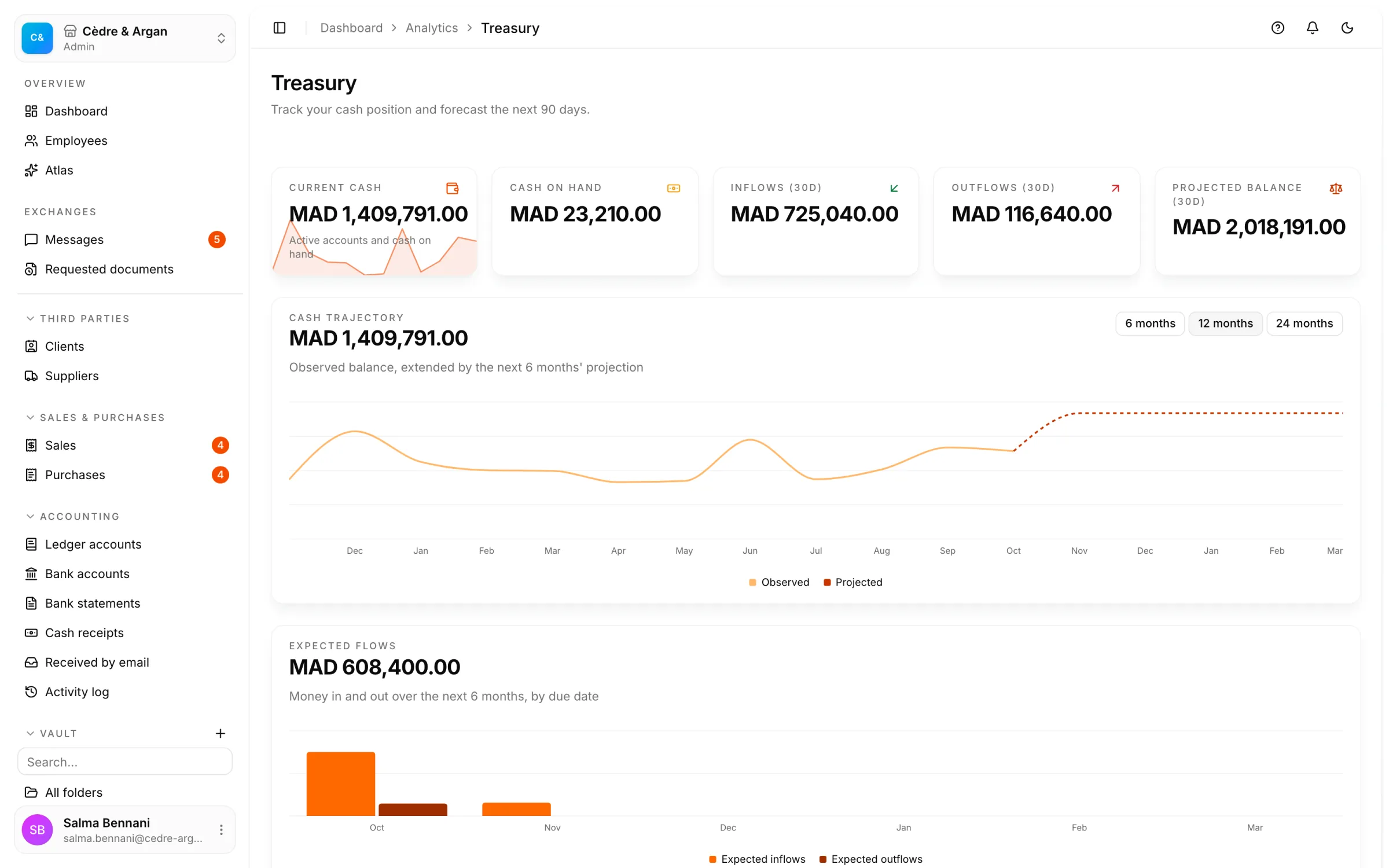Switch to dark mode moon icon

pyautogui.click(x=1347, y=28)
